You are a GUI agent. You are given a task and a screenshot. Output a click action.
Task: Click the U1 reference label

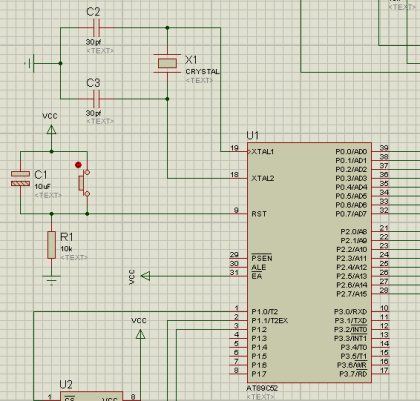pos(252,135)
